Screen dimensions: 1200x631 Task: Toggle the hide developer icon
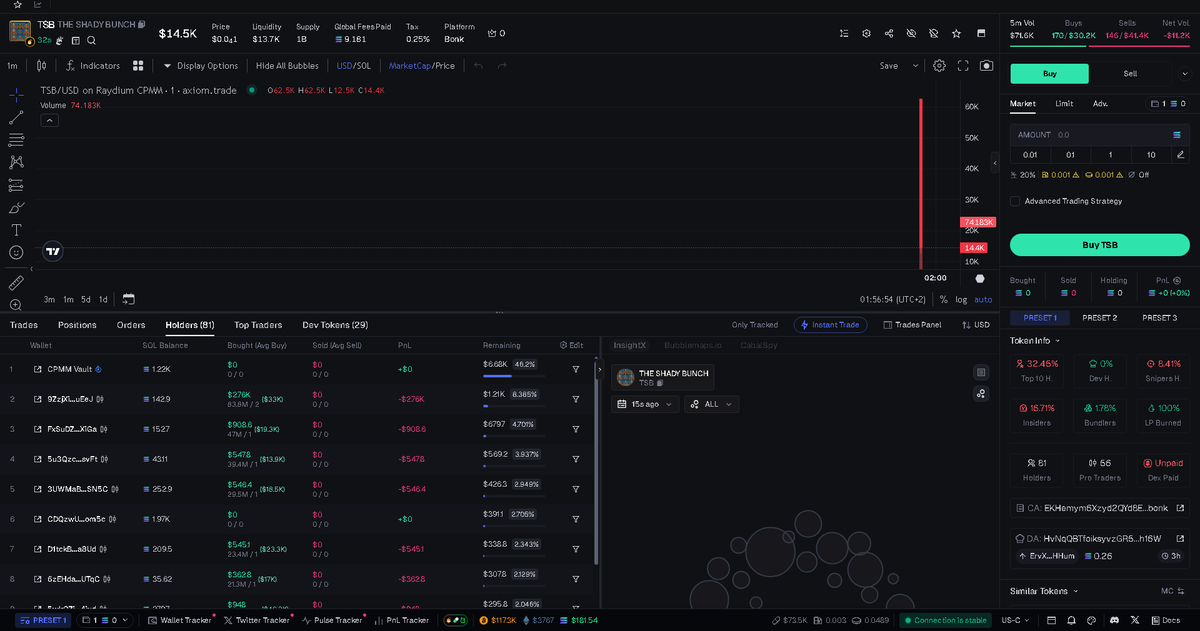pyautogui.click(x=933, y=33)
